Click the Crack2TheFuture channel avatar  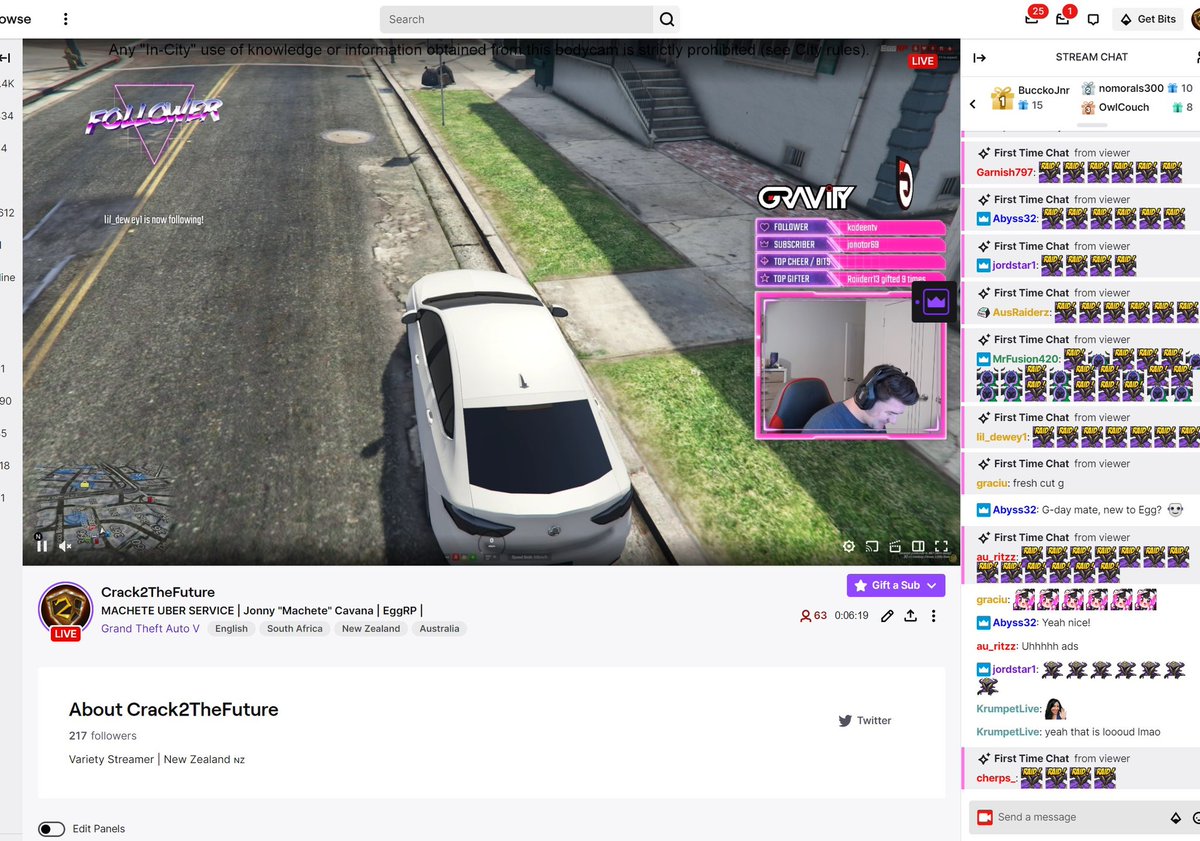pyautogui.click(x=66, y=609)
